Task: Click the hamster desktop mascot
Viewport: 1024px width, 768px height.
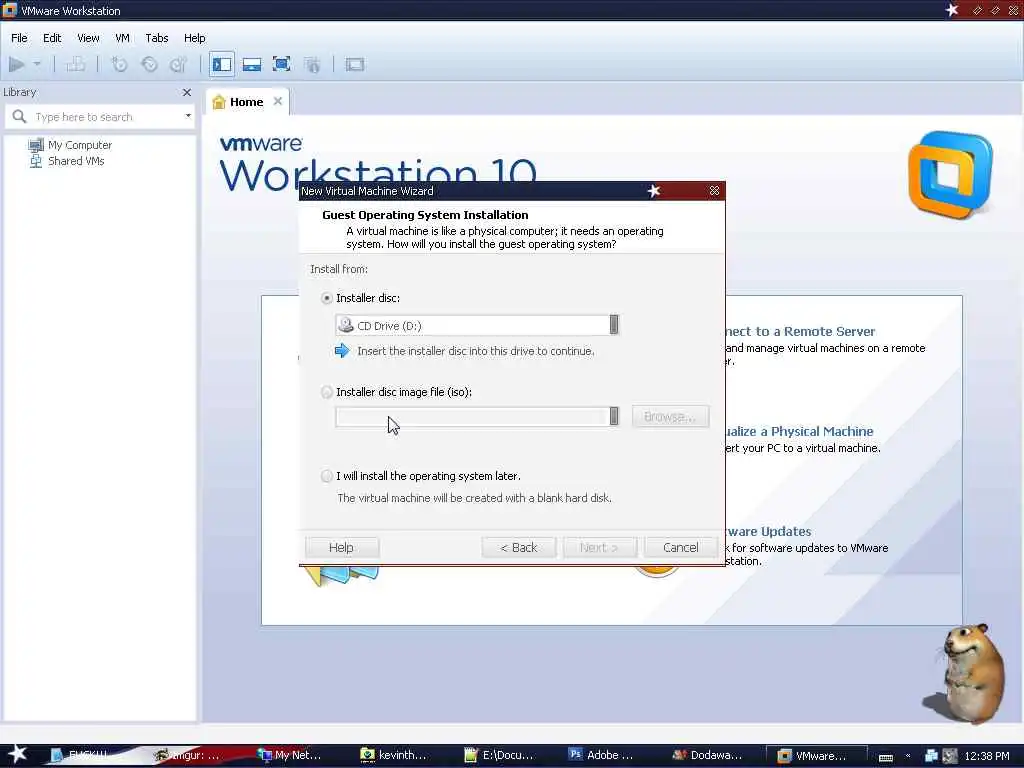Action: coord(965,673)
